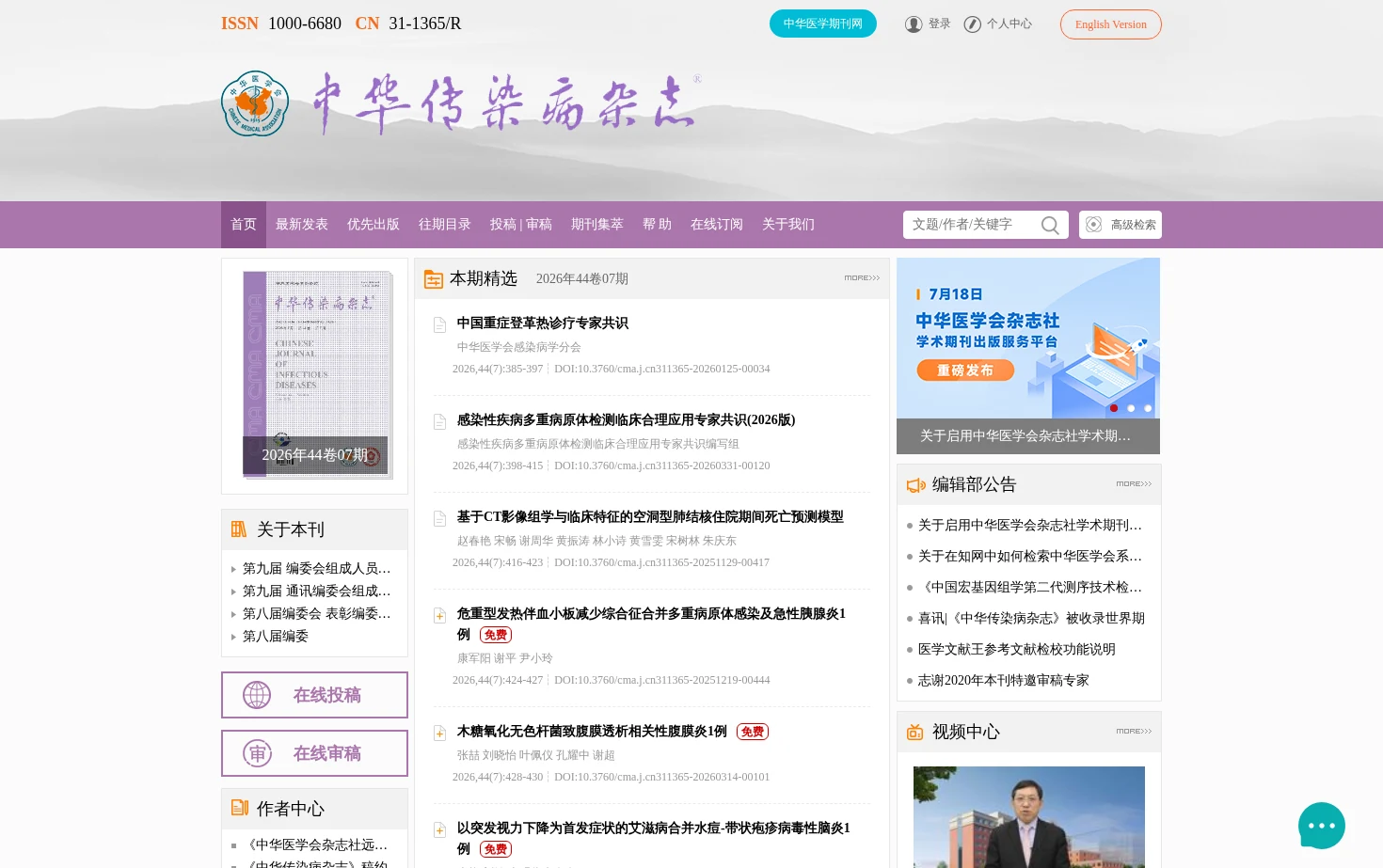Viewport: 1383px width, 868px height.
Task: Click the 审 icon on 在线审稿
Action: (257, 753)
